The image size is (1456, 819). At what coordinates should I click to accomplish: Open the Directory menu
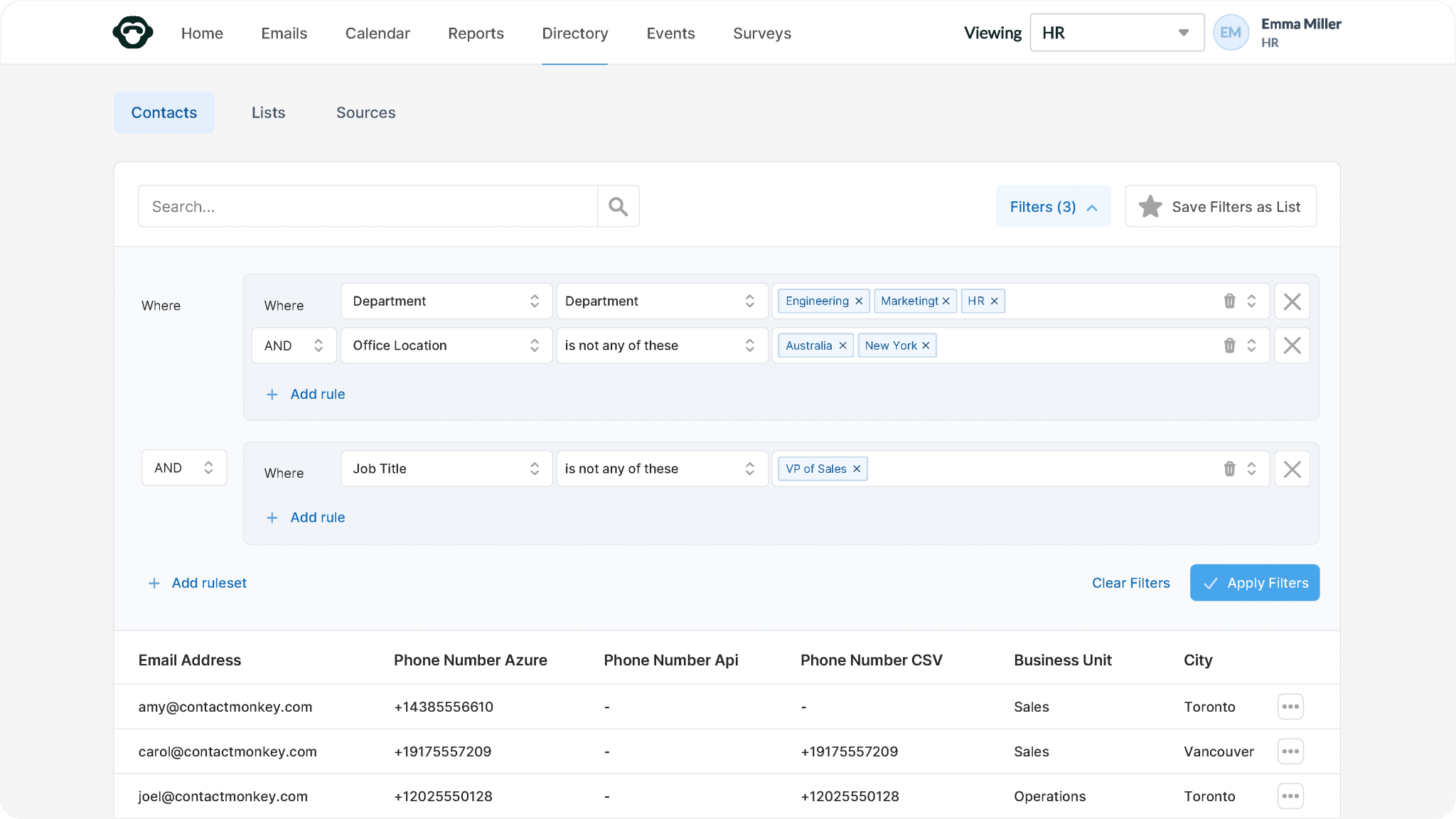click(x=574, y=33)
